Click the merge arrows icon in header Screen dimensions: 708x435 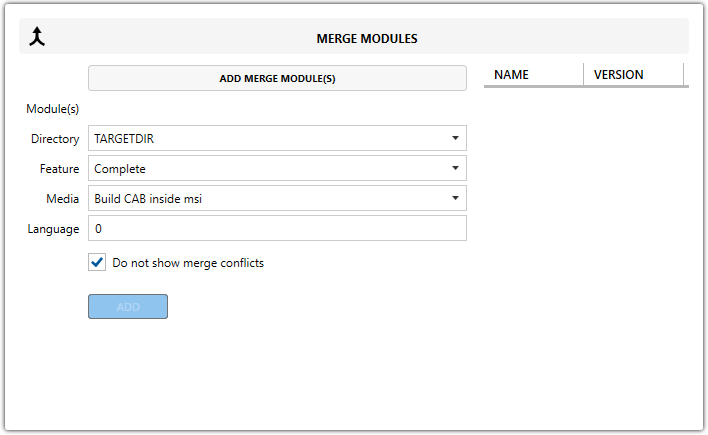[x=37, y=37]
